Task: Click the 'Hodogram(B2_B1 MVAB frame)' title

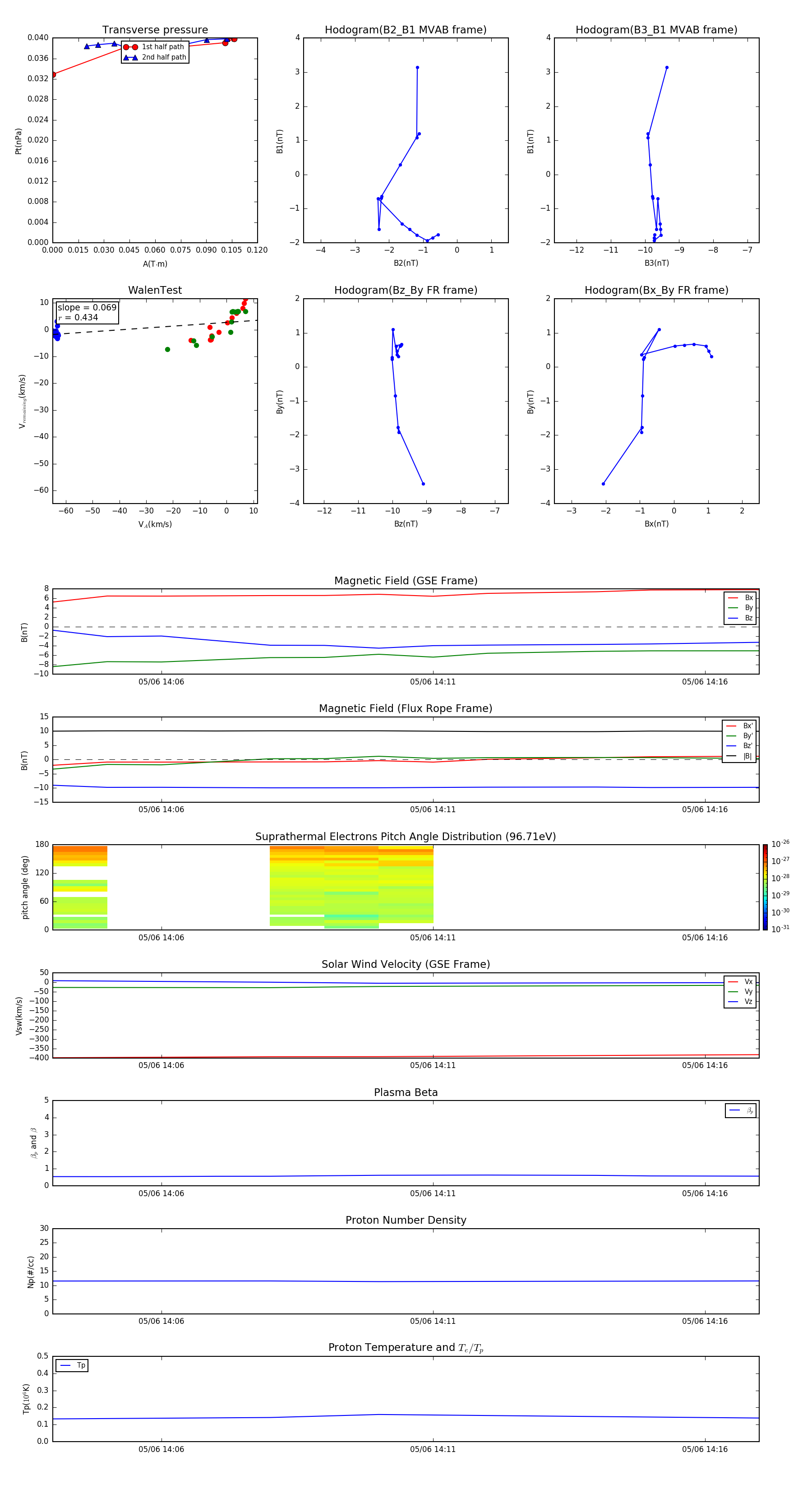Action: [x=406, y=29]
